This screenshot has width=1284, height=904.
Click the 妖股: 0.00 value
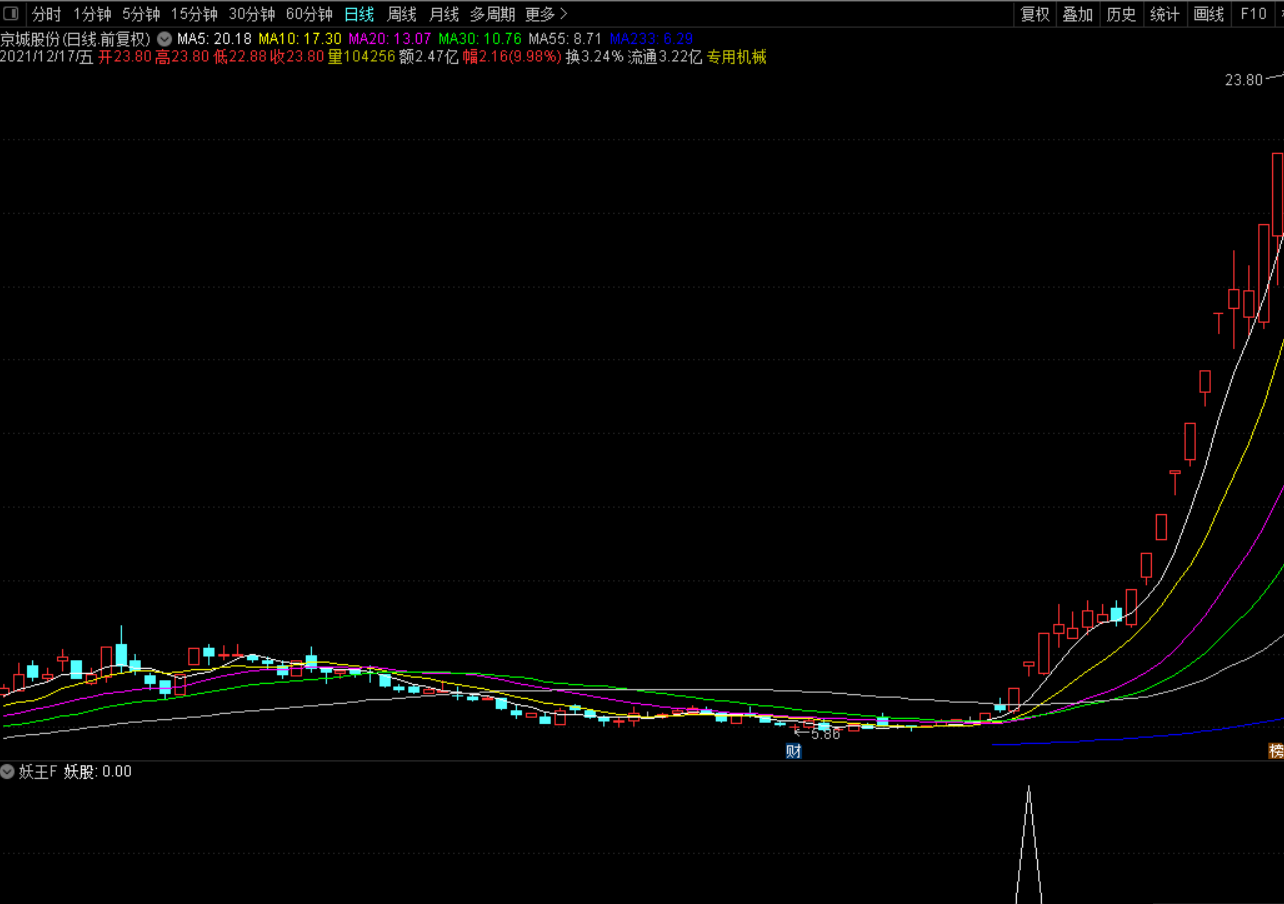[x=98, y=771]
